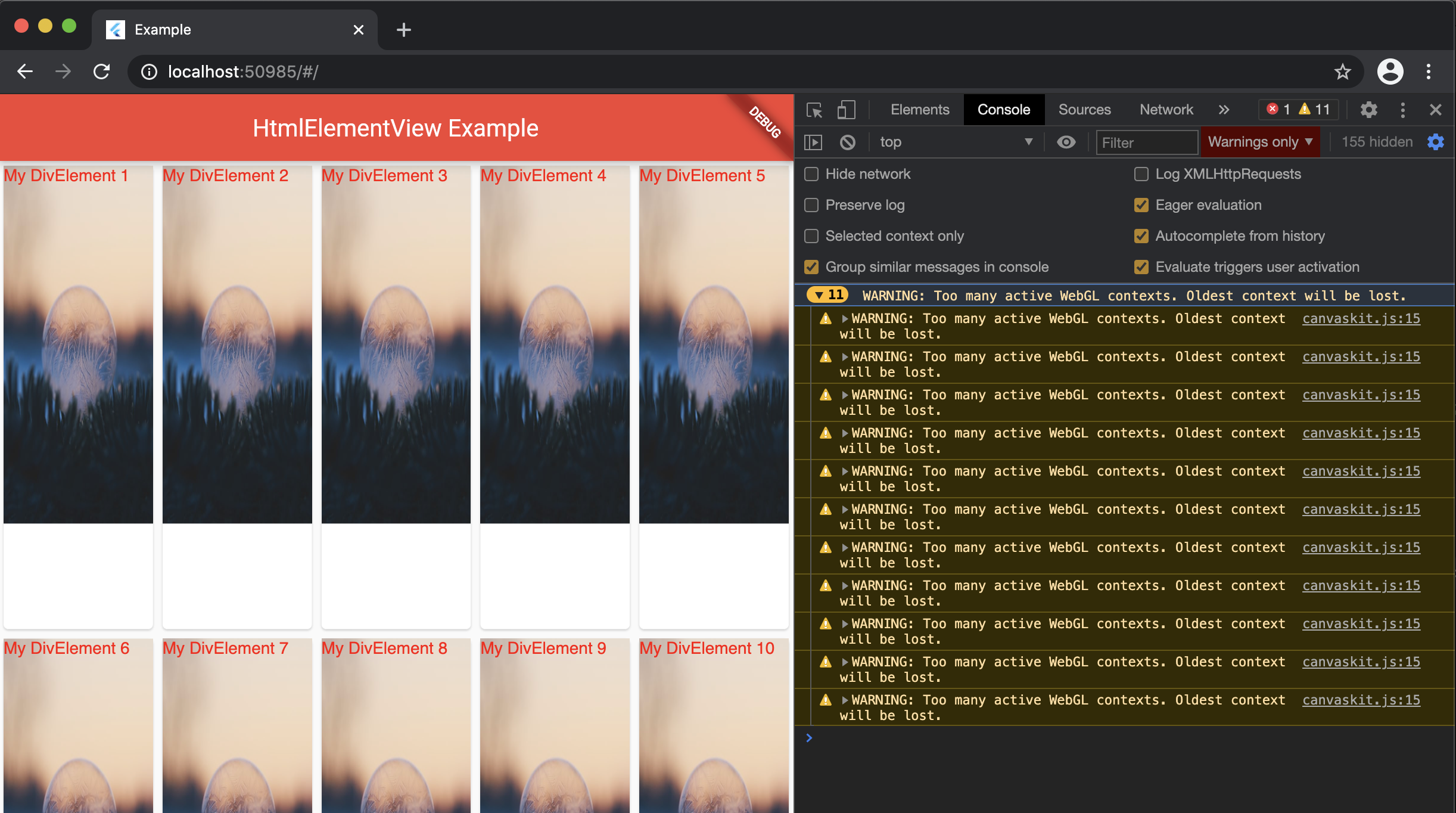Check Hide network option
The width and height of the screenshot is (1456, 813).
click(810, 173)
